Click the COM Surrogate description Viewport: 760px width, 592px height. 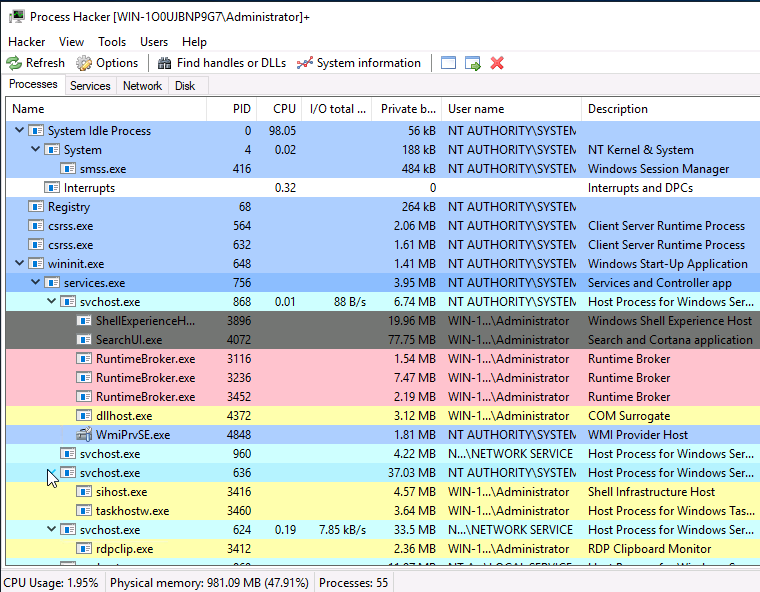pos(629,416)
